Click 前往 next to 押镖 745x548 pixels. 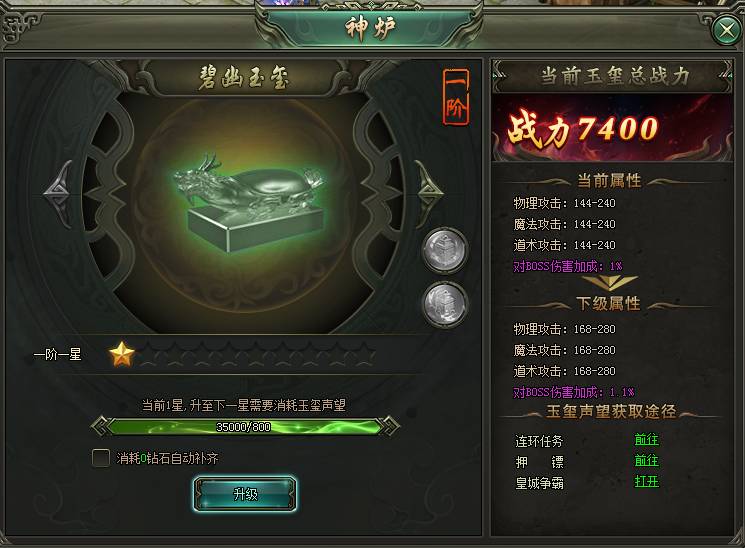(647, 461)
